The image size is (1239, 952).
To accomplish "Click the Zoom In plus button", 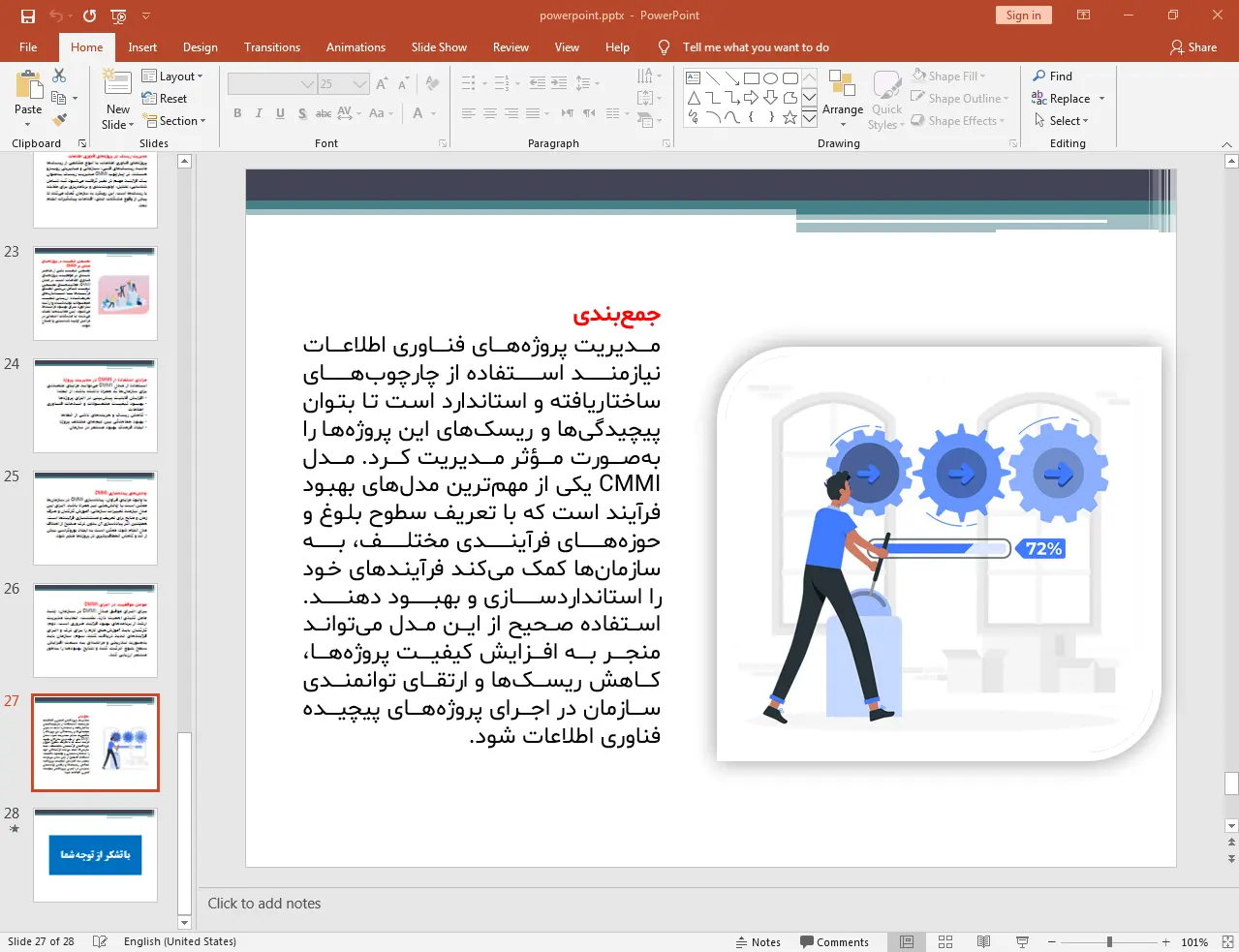I will click(x=1165, y=941).
